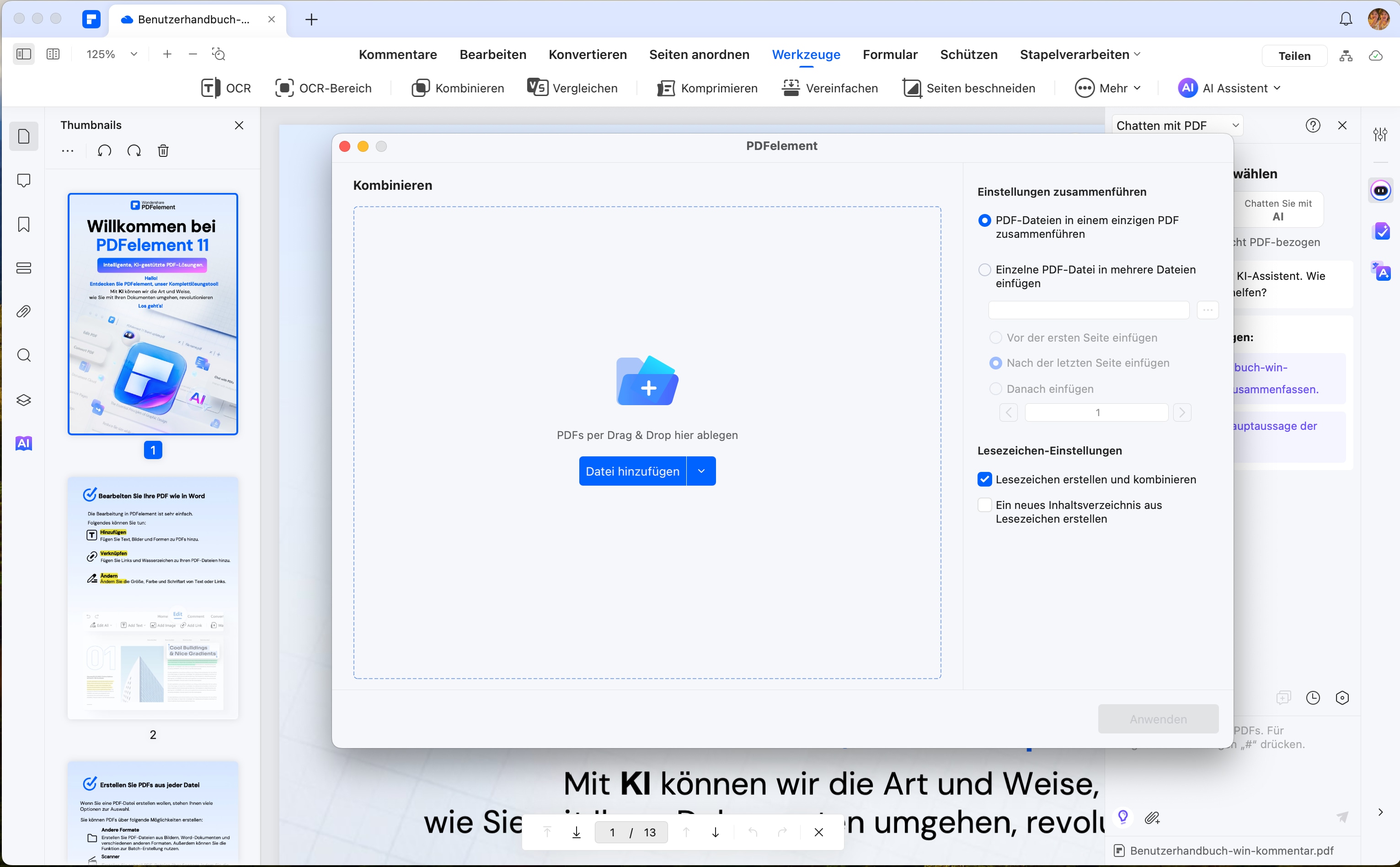Open the AI sidebar panel icon
Image resolution: width=1400 pixels, height=867 pixels.
[23, 443]
